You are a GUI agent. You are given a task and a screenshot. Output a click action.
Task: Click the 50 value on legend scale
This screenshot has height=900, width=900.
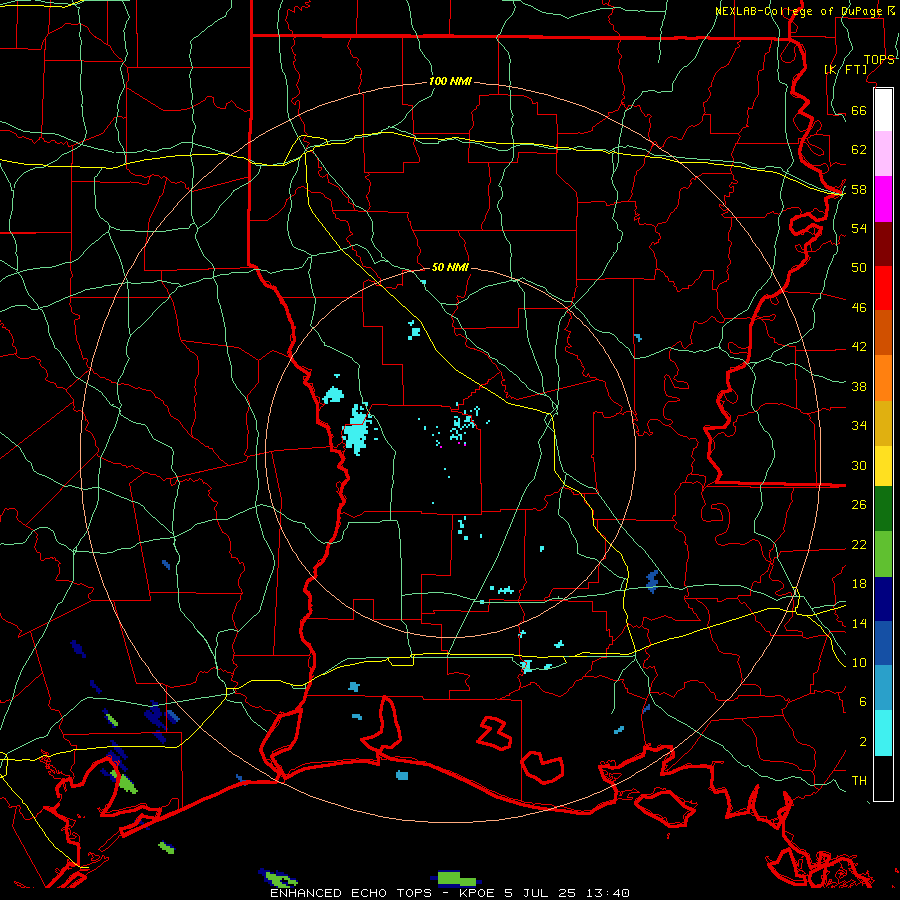[x=859, y=267]
